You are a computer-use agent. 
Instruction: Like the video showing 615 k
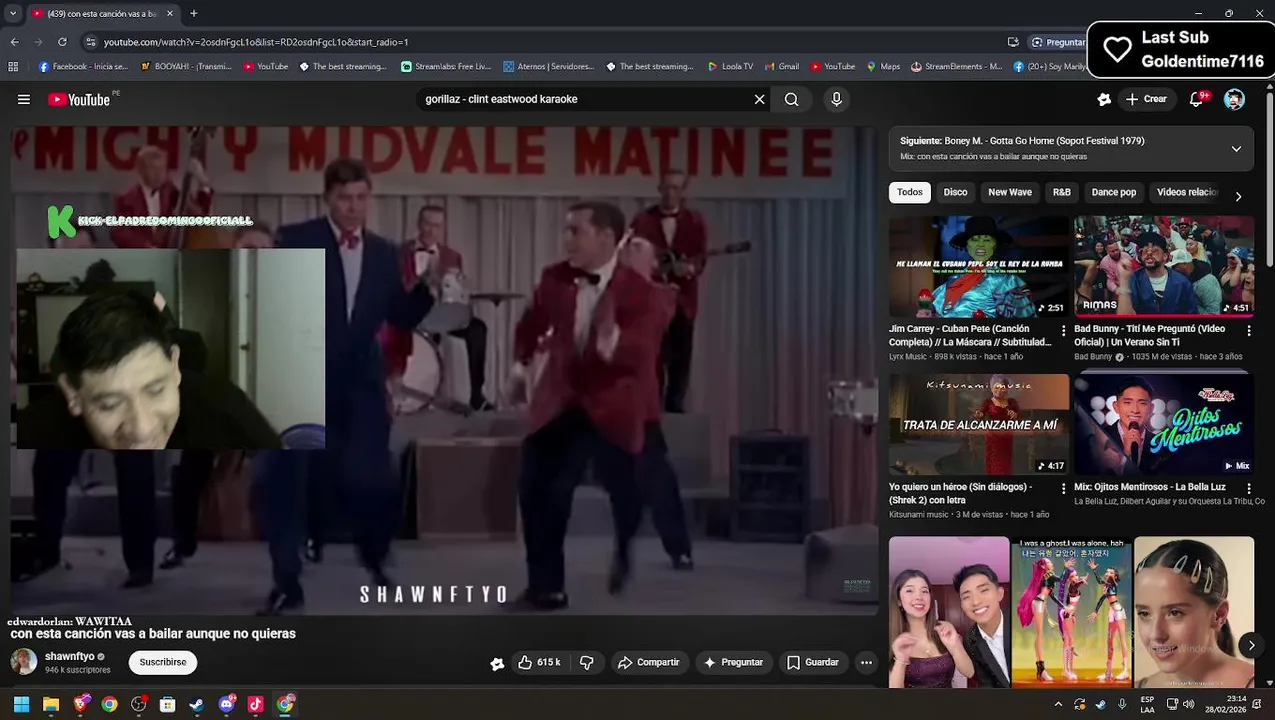[540, 662]
